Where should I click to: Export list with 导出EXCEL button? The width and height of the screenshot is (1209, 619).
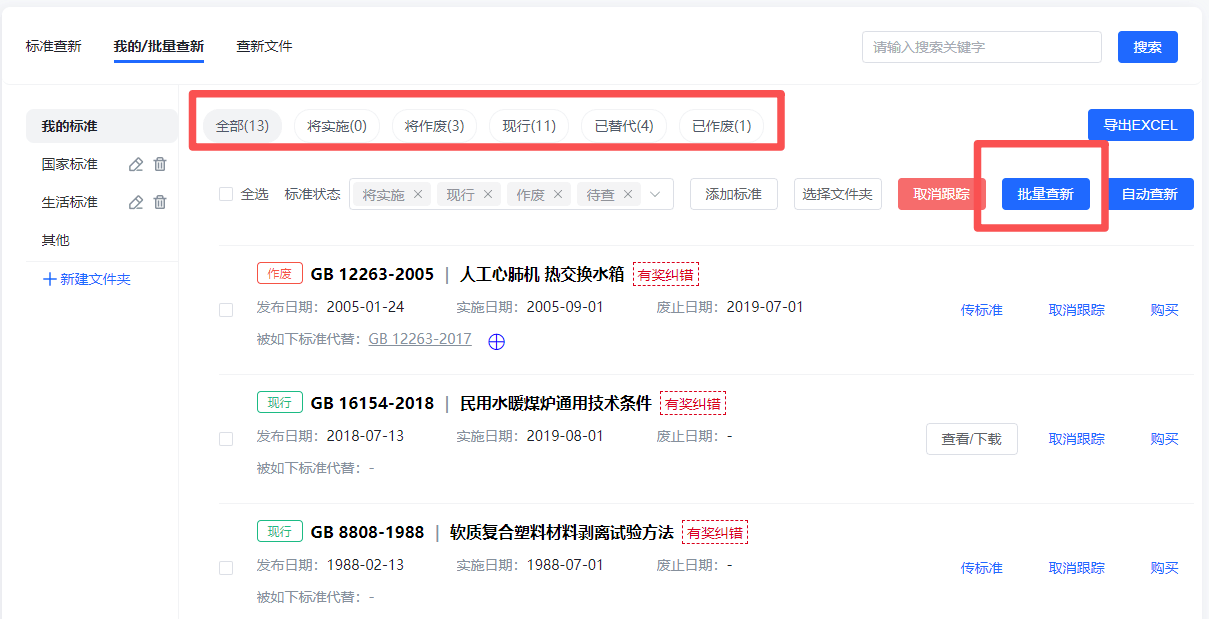click(x=1140, y=125)
